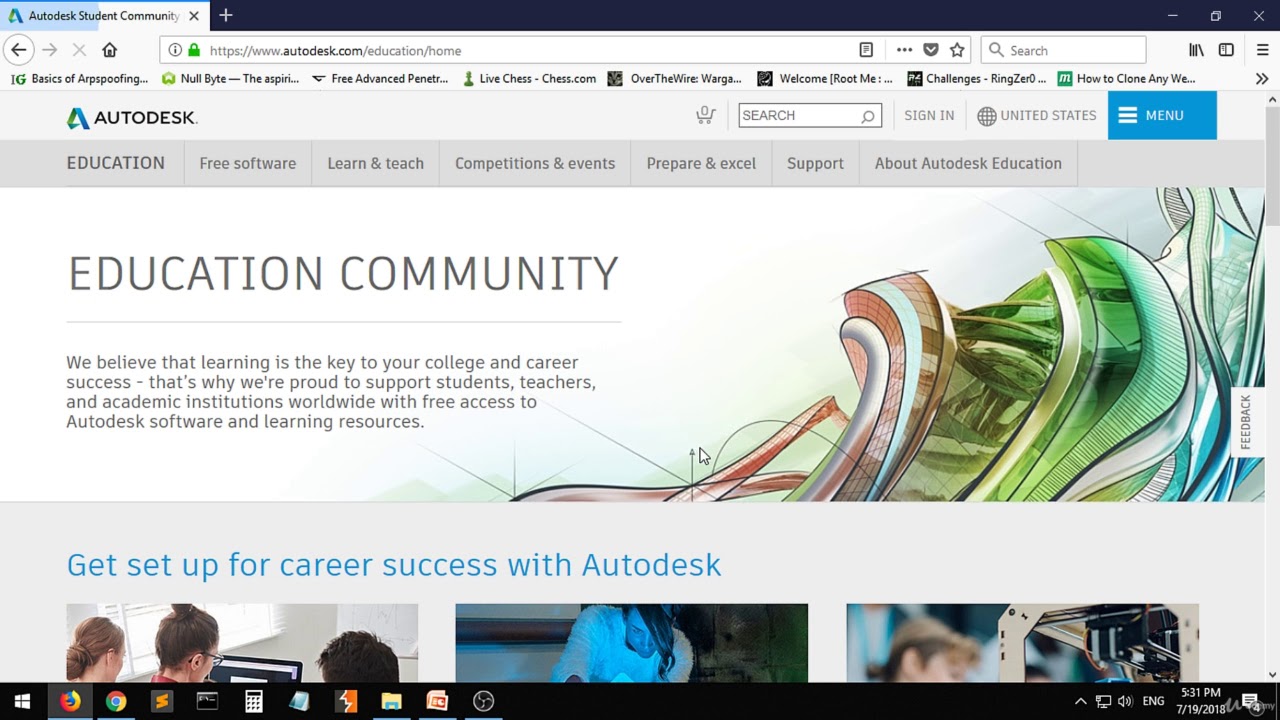Click the ENG language indicator

(x=1153, y=701)
